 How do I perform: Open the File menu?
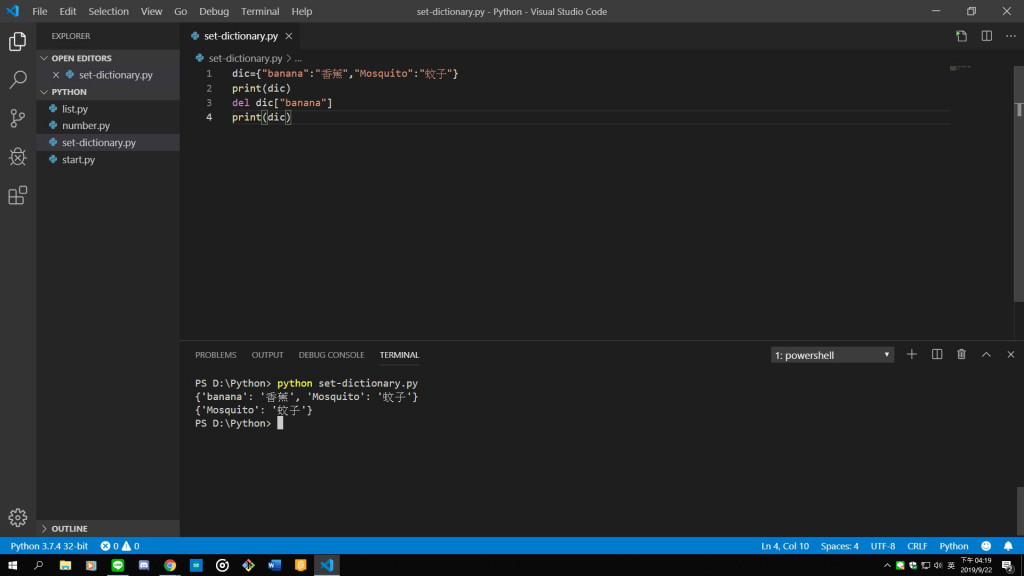pyautogui.click(x=40, y=11)
